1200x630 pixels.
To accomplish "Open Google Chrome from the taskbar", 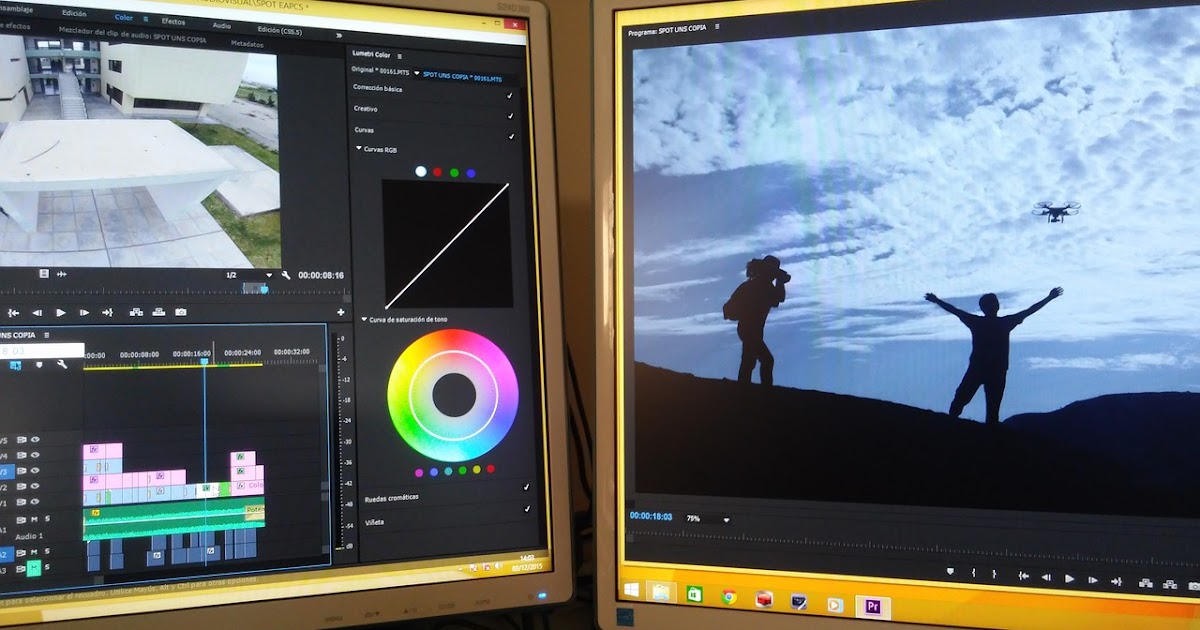I will 729,597.
